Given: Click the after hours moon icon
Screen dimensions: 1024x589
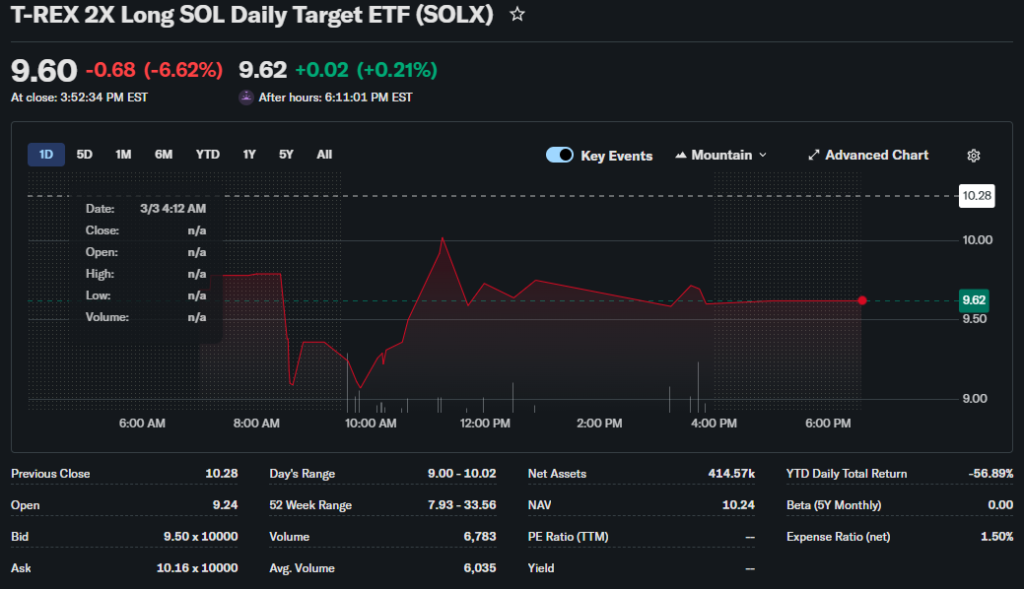Looking at the screenshot, I should tap(246, 97).
